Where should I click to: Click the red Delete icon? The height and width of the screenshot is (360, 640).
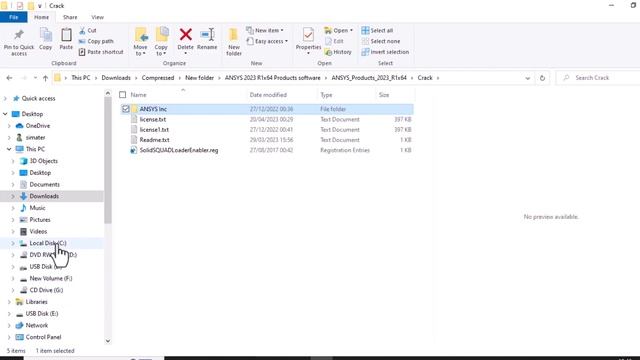tap(186, 35)
